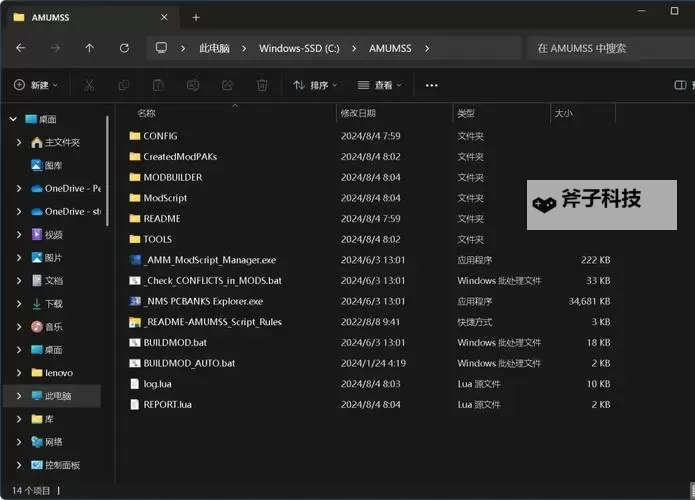Screen dimensions: 695x500
Task: Sort by 名称 column header
Action: point(146,113)
